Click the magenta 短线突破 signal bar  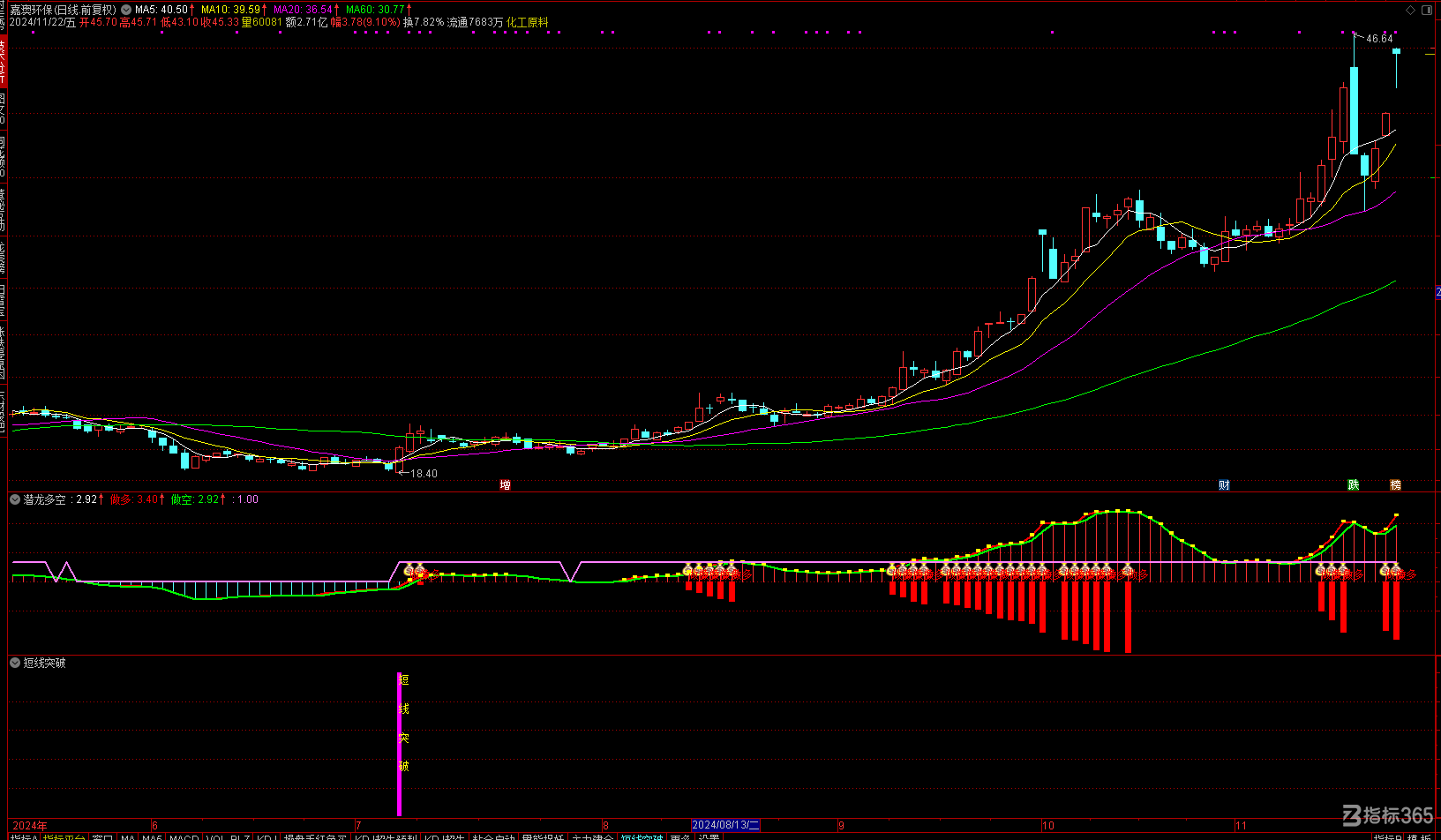[x=399, y=744]
